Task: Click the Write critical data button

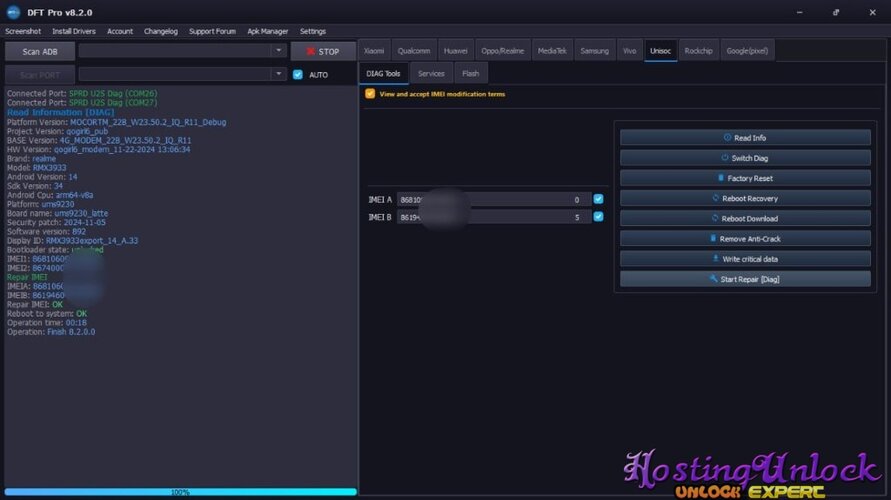Action: pyautogui.click(x=745, y=259)
